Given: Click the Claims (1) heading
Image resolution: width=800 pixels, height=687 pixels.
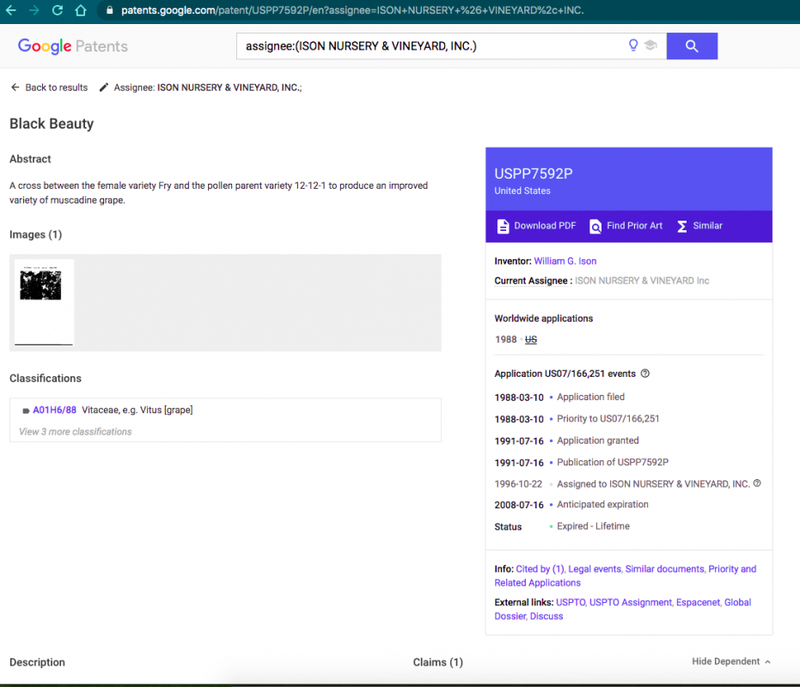Looking at the screenshot, I should [x=438, y=662].
